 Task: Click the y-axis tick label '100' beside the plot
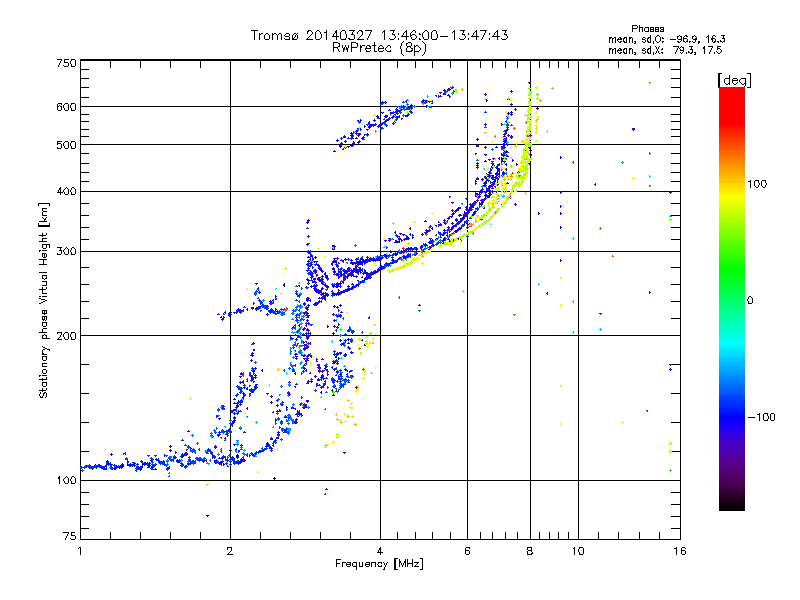[66, 481]
